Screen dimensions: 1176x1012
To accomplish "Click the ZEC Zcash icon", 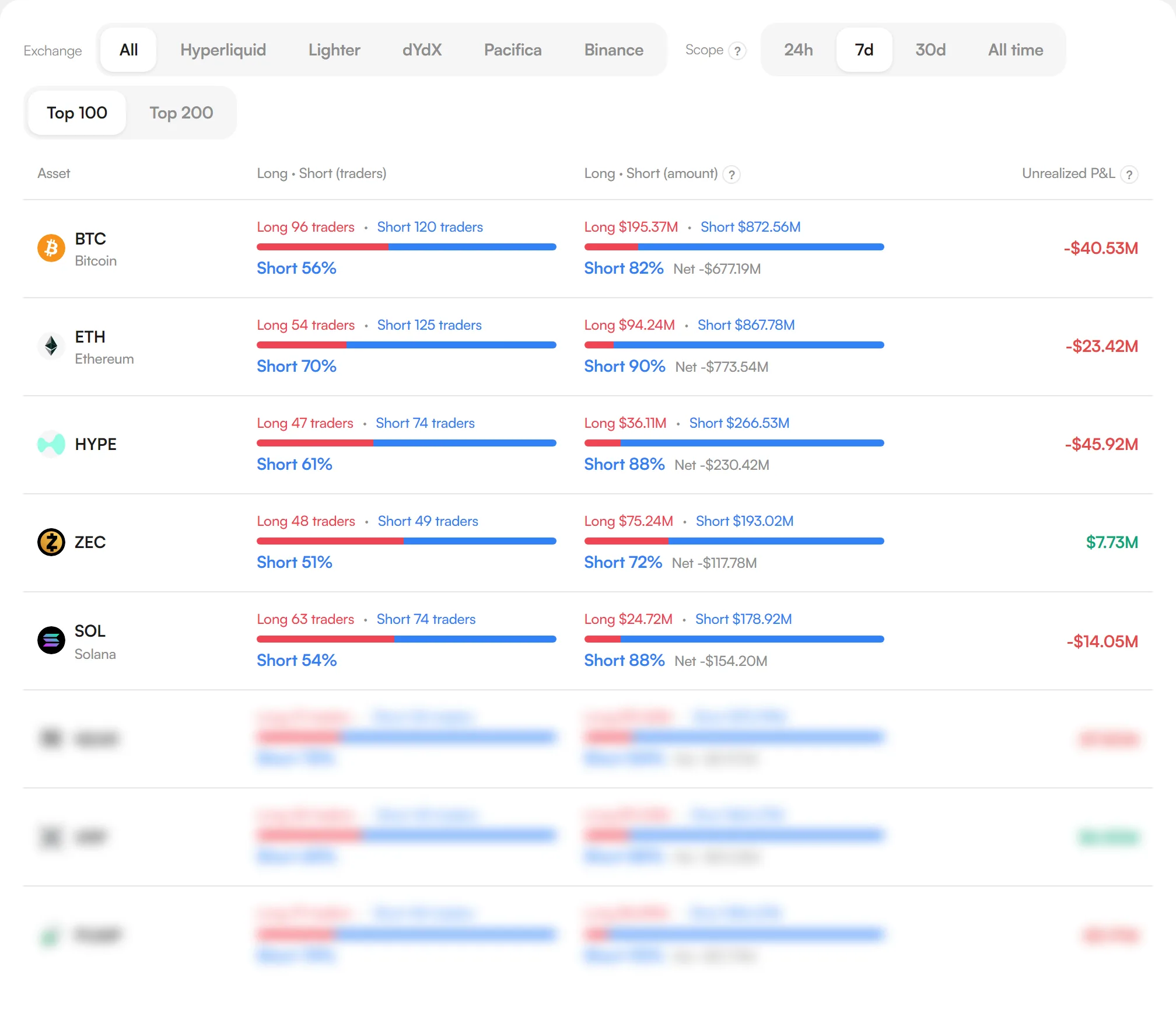I will point(51,543).
